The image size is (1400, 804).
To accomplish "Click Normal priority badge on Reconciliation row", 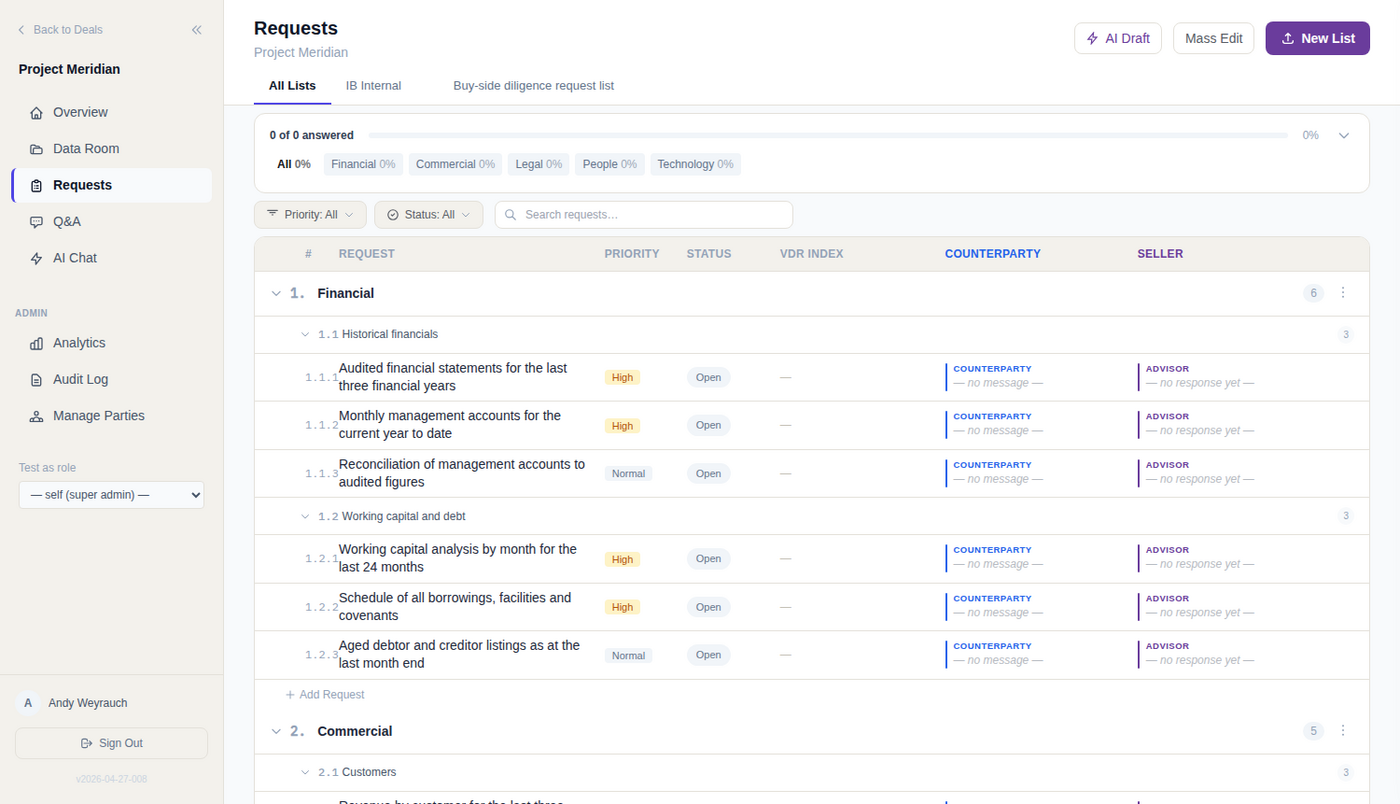I will 628,474.
